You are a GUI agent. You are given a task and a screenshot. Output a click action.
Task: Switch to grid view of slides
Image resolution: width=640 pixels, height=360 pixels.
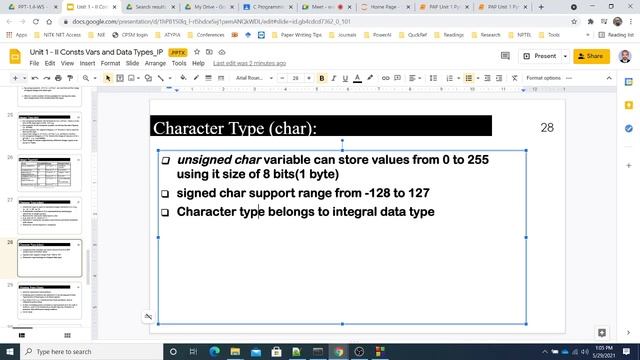pos(67,336)
